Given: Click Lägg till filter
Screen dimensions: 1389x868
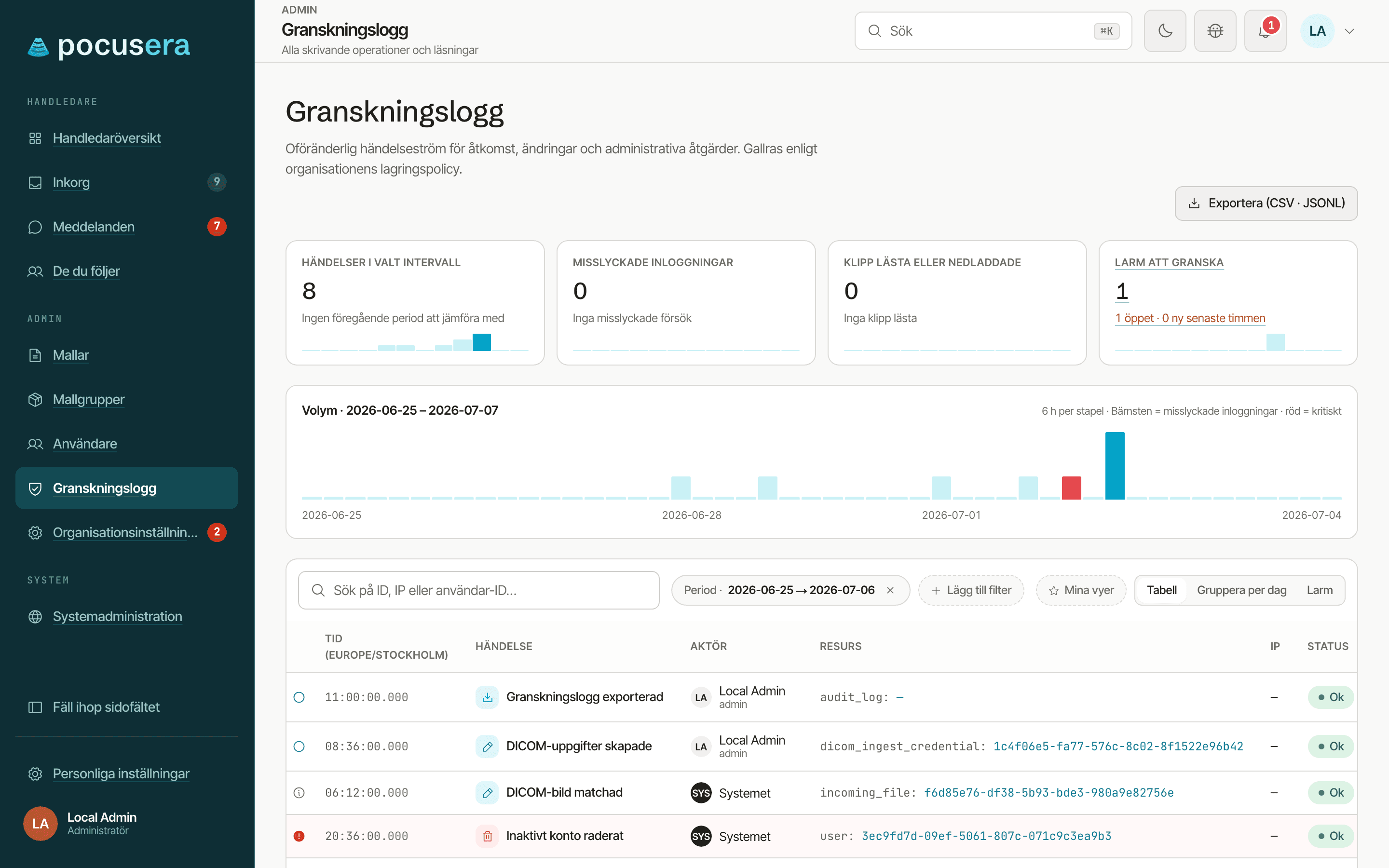Looking at the screenshot, I should pyautogui.click(x=971, y=590).
